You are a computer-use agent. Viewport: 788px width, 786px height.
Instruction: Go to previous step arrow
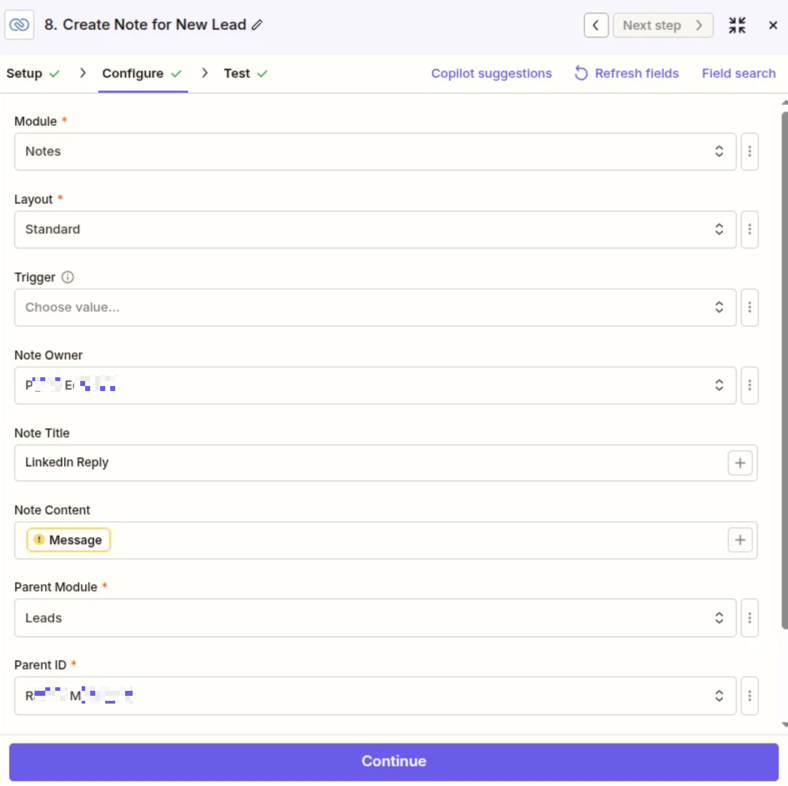point(596,25)
